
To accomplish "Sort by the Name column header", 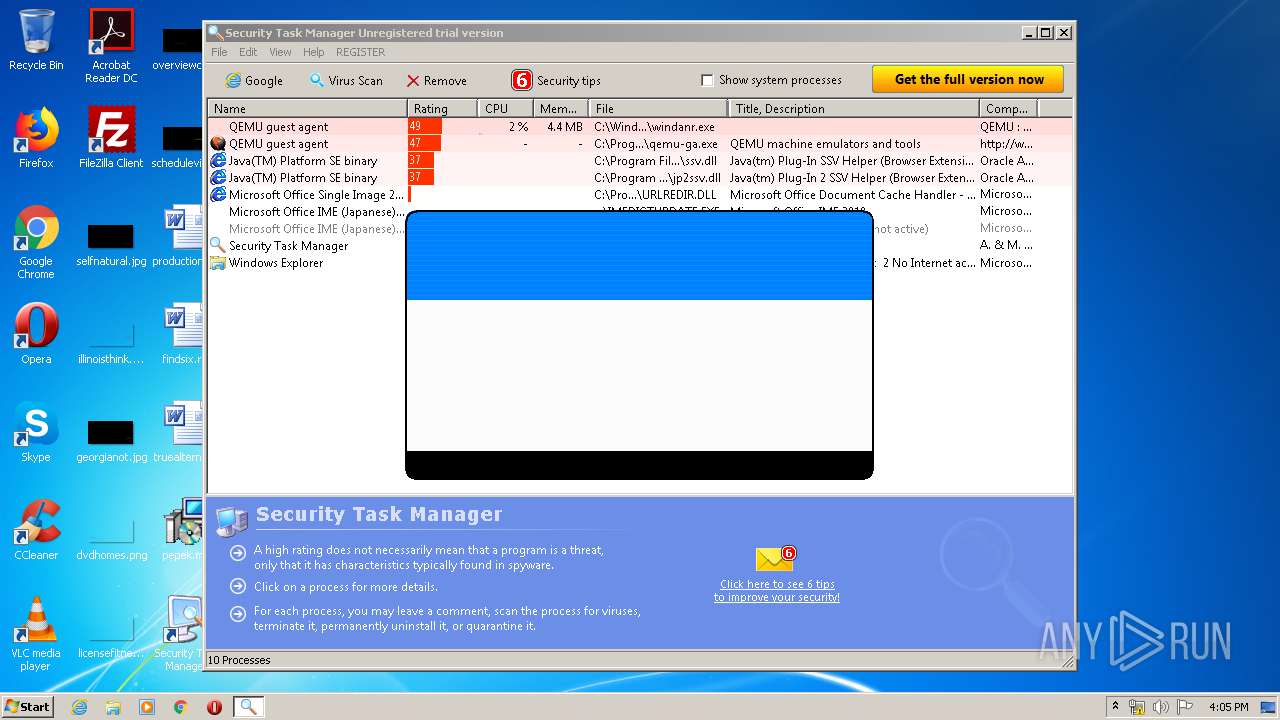I will [307, 108].
